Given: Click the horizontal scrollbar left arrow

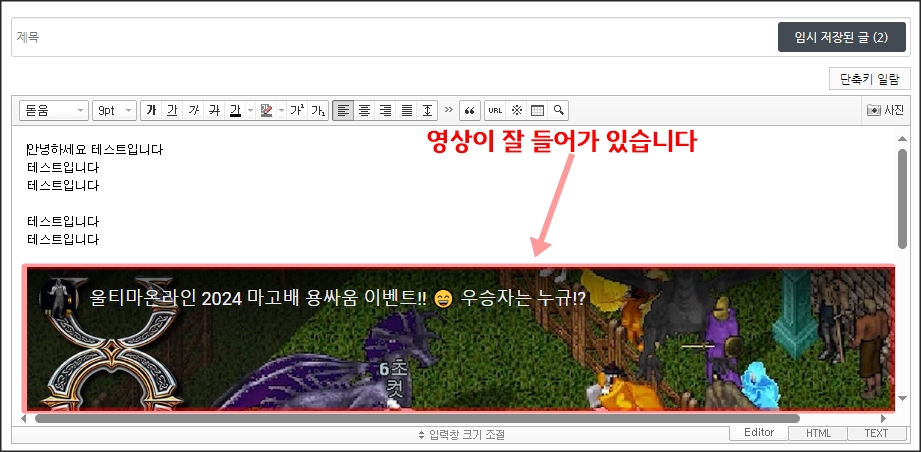Looking at the screenshot, I should [x=23, y=419].
